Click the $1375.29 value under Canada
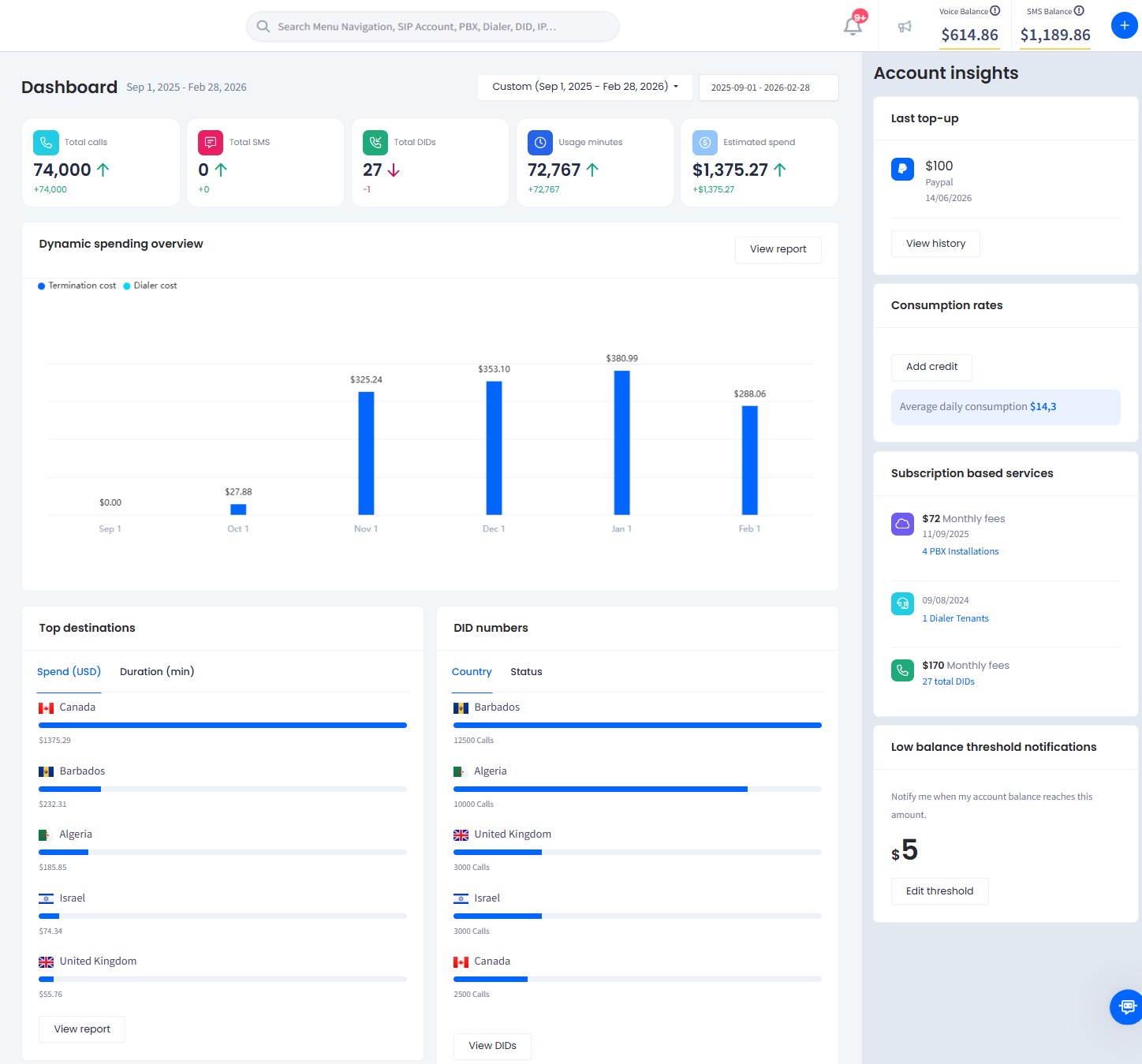Screen dimensions: 1142x1064 point(54,741)
